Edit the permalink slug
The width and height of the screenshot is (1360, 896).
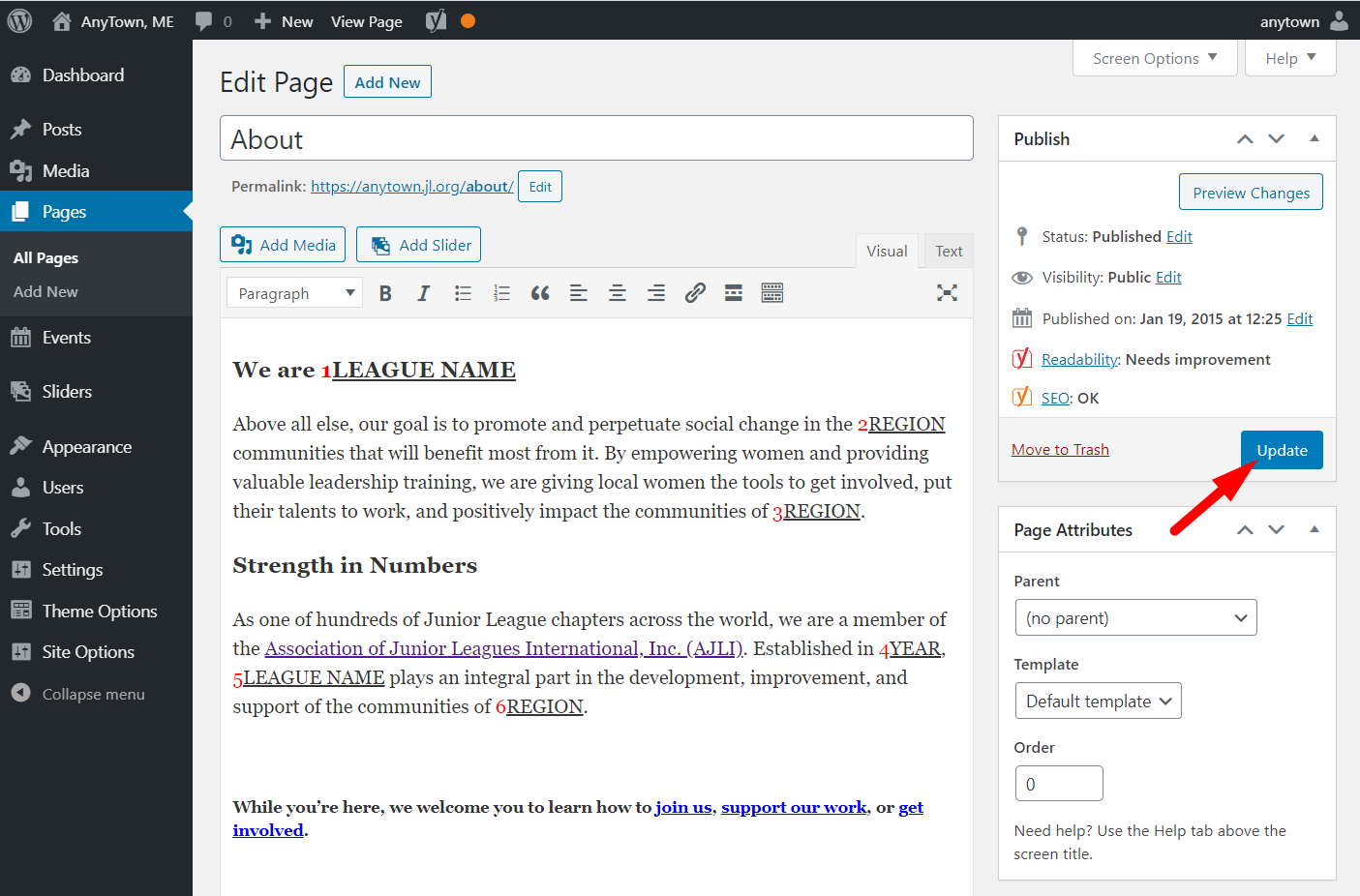click(540, 187)
